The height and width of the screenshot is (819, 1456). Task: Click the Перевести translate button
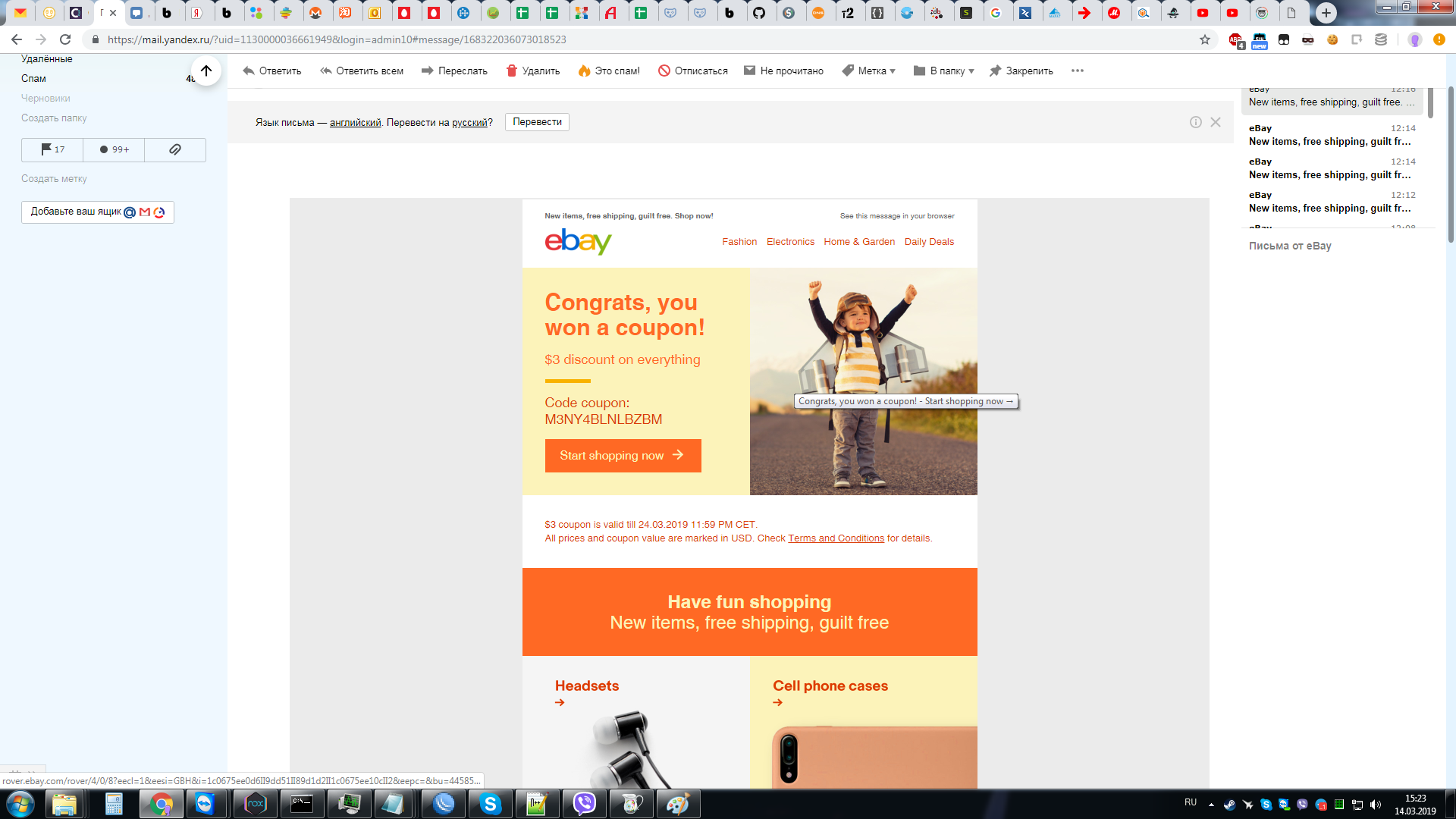point(537,122)
